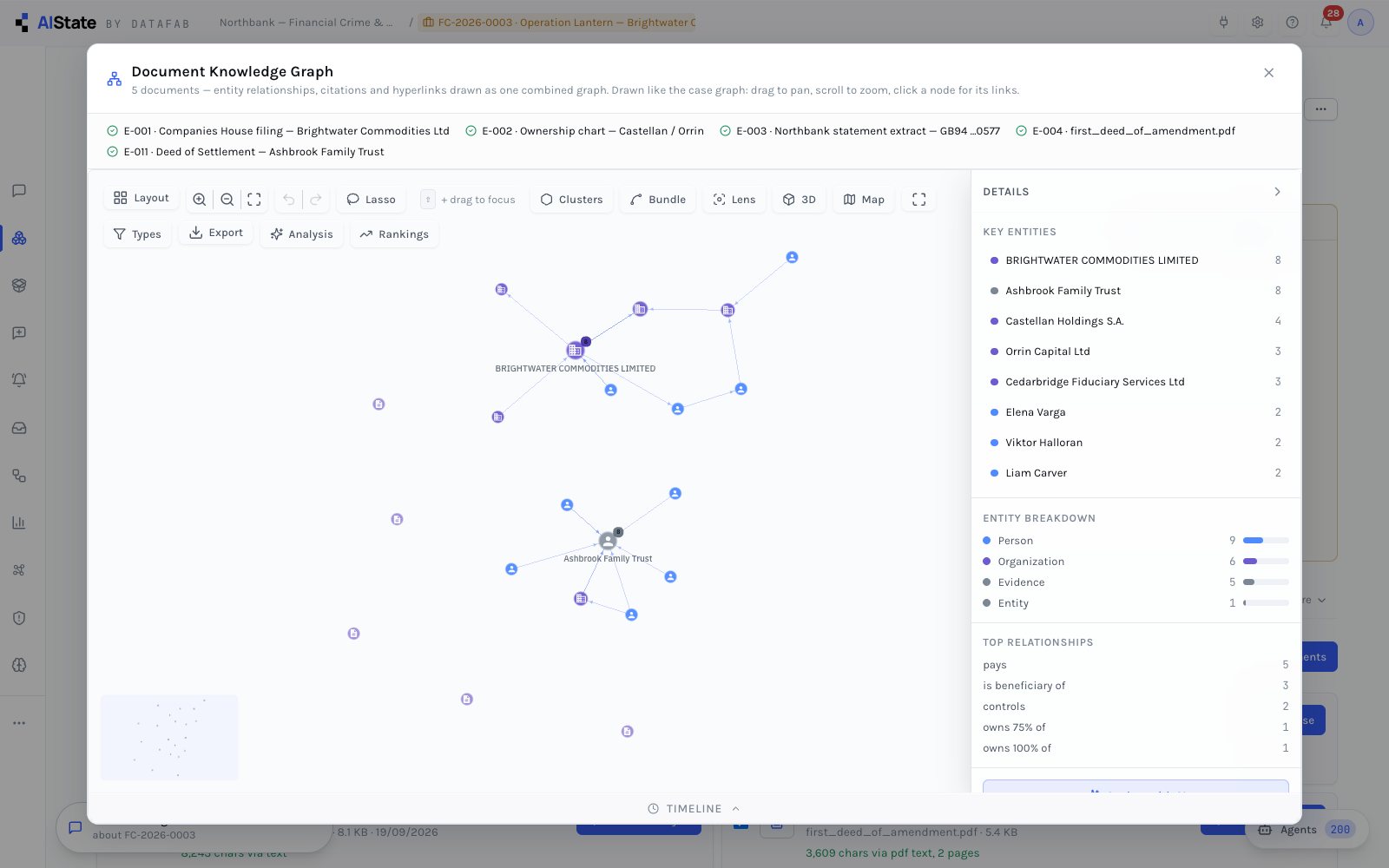Redo the last graph action
The width and height of the screenshot is (1389, 868).
316,200
